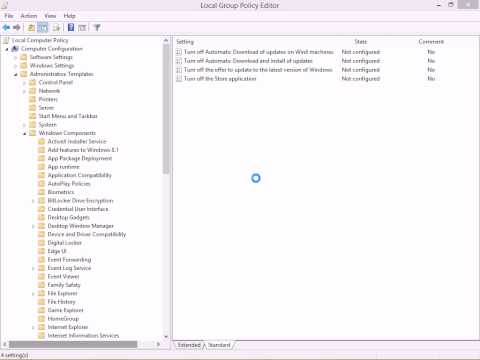This screenshot has height=360, width=480.
Task: Select 'Application Compatibility' tree item
Action: [x=79, y=175]
